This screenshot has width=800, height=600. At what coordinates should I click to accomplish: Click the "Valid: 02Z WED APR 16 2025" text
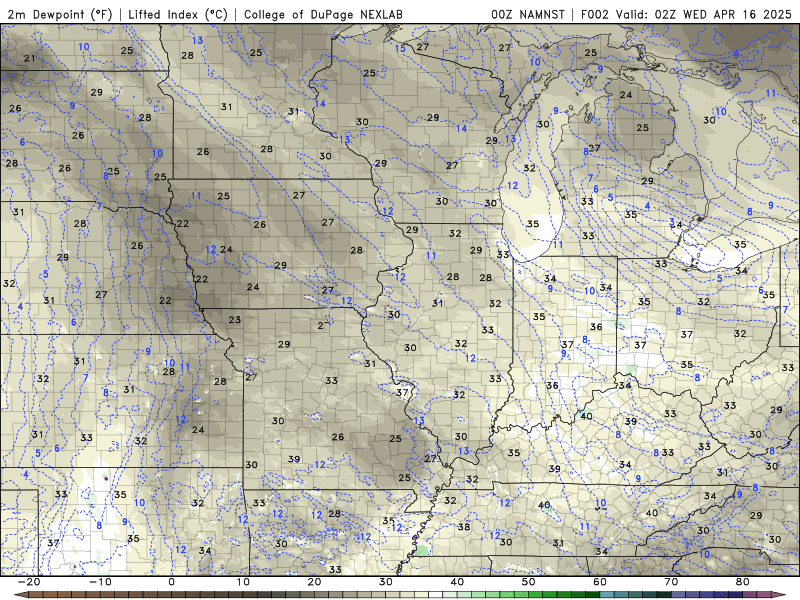click(x=704, y=14)
